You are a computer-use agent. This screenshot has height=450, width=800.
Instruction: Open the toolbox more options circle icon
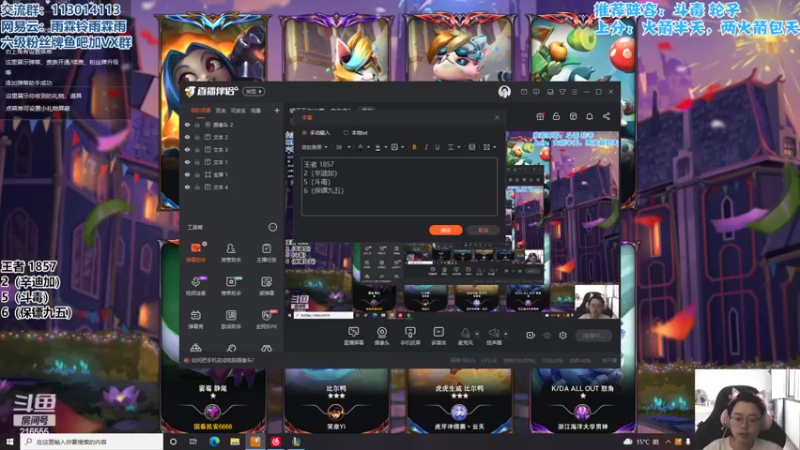coord(272,227)
